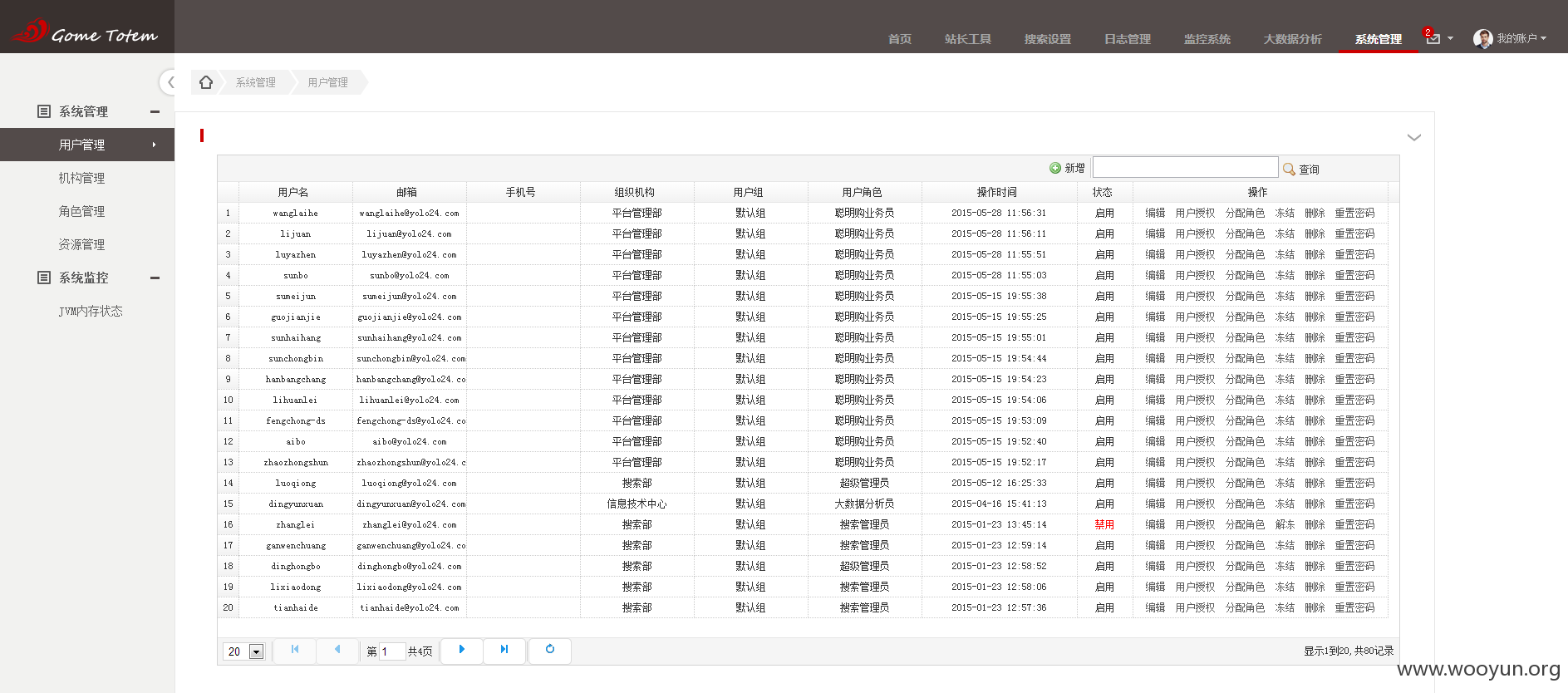Click 删除 for user sumeijun
The height and width of the screenshot is (693, 1568).
point(1315,297)
